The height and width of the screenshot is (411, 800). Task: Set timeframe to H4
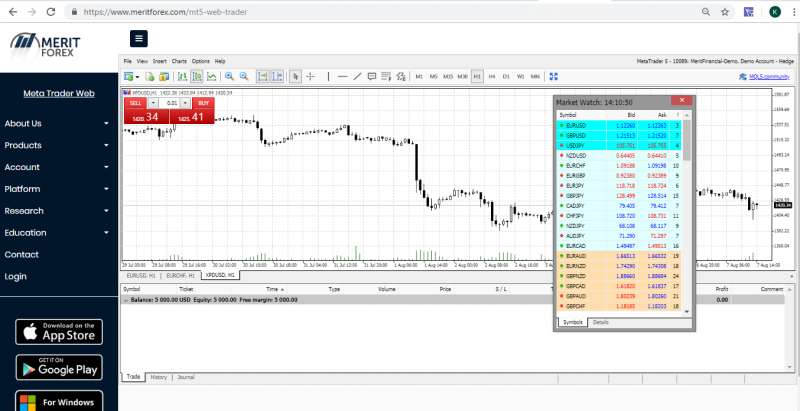pos(492,76)
